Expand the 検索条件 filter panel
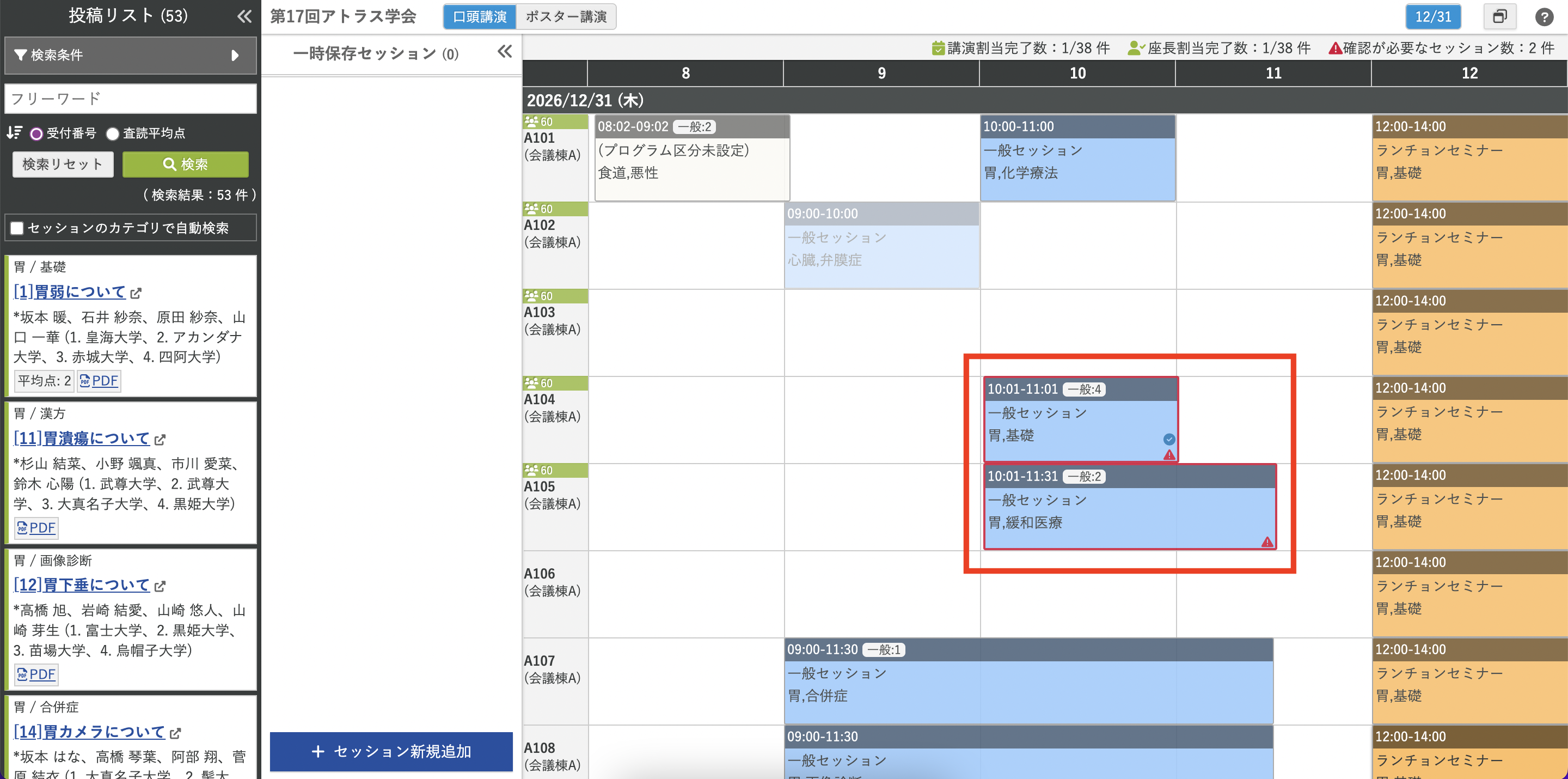Image resolution: width=1568 pixels, height=779 pixels. [x=130, y=56]
